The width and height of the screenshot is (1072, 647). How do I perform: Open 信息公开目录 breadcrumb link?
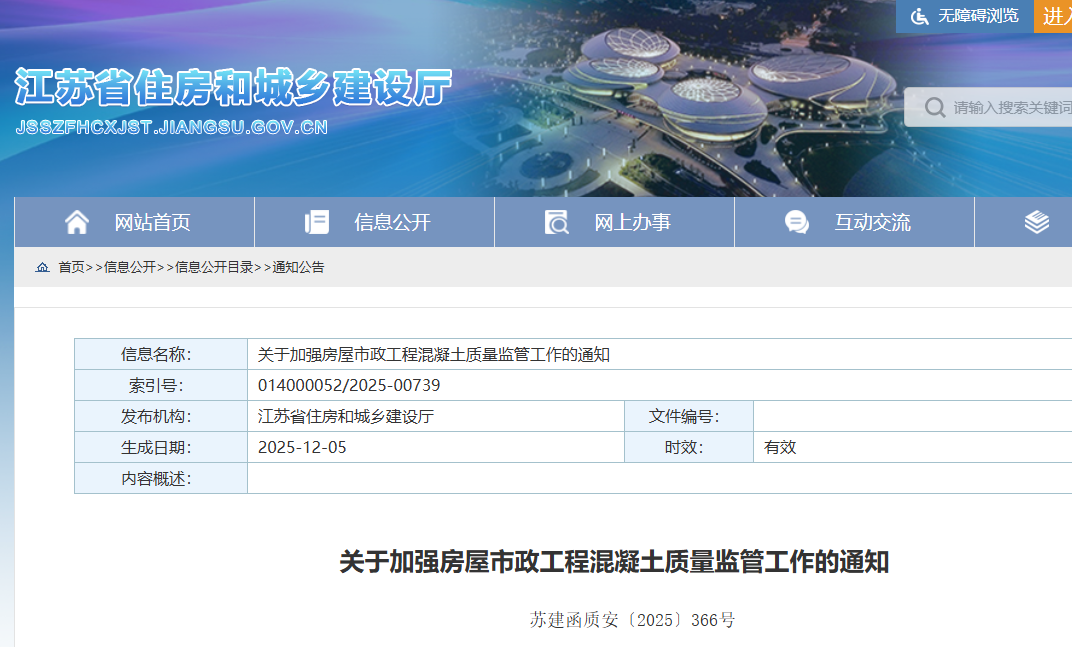[x=214, y=268]
